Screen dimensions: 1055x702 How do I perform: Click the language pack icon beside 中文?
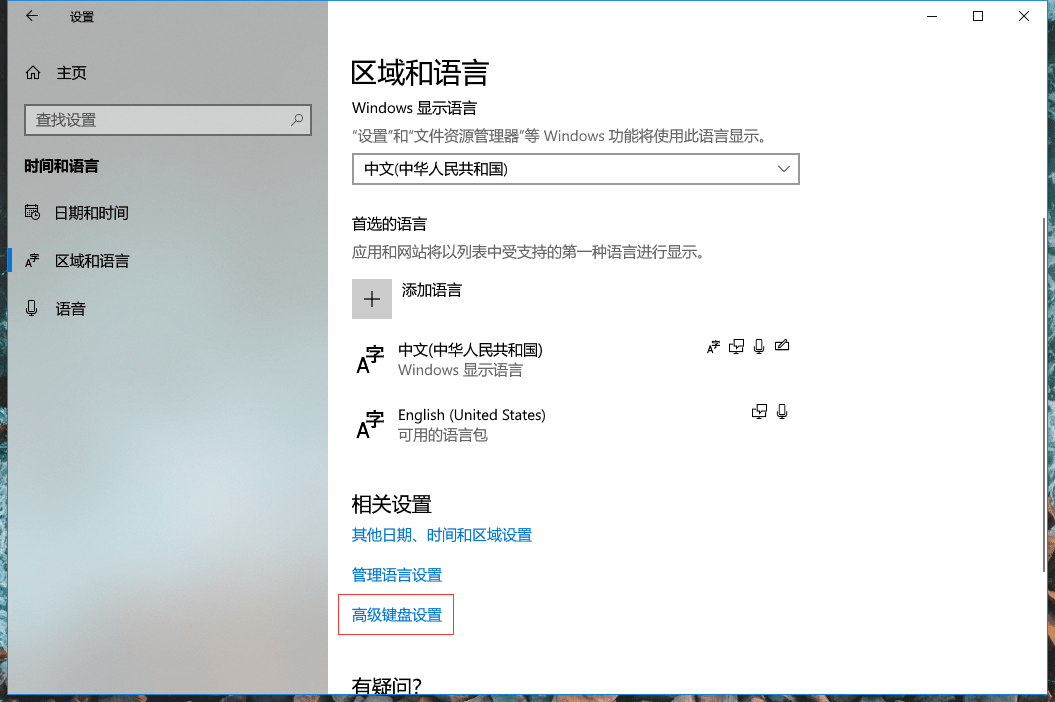pyautogui.click(x=712, y=346)
